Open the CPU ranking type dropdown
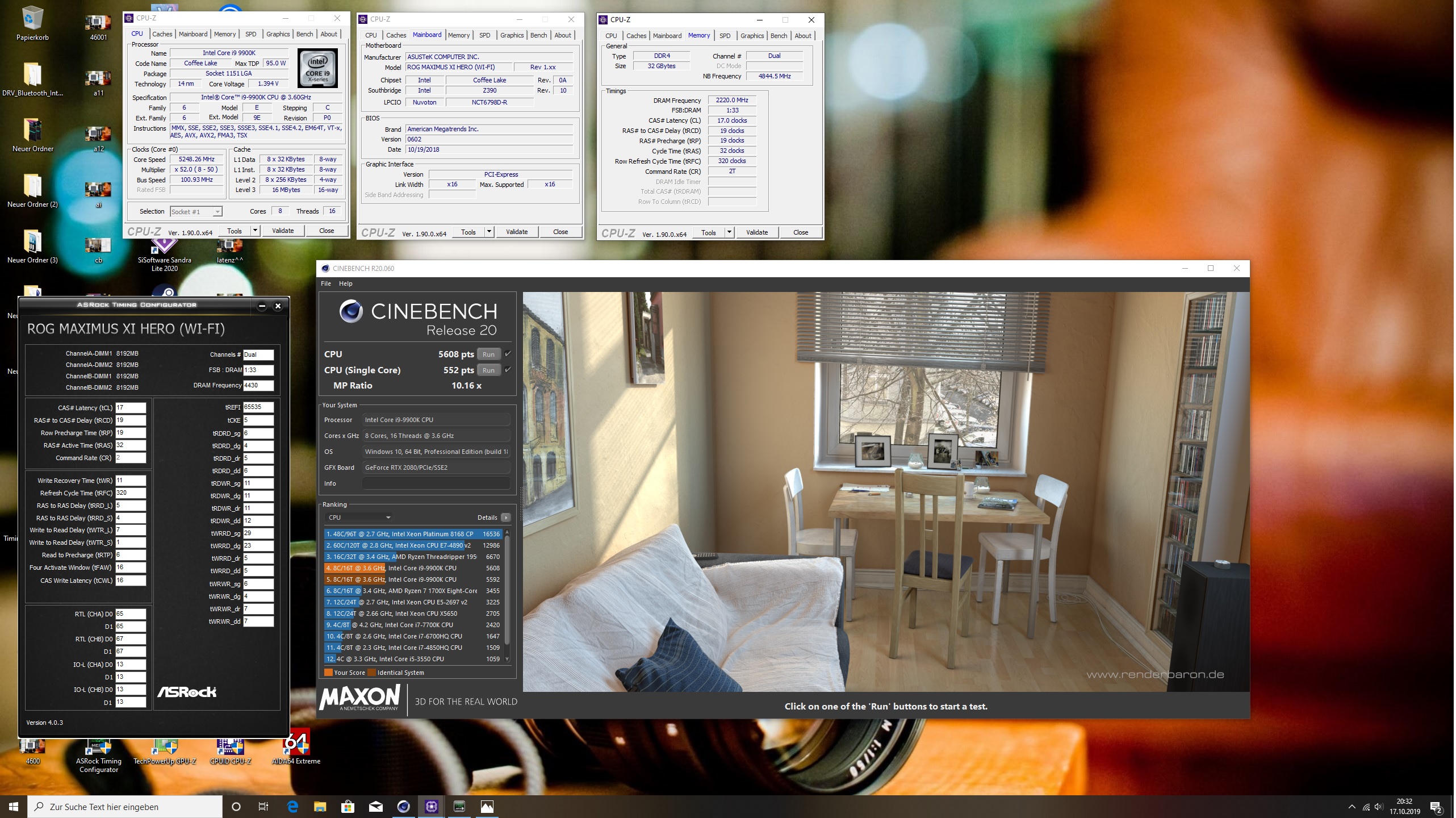1456x818 pixels. click(x=359, y=517)
